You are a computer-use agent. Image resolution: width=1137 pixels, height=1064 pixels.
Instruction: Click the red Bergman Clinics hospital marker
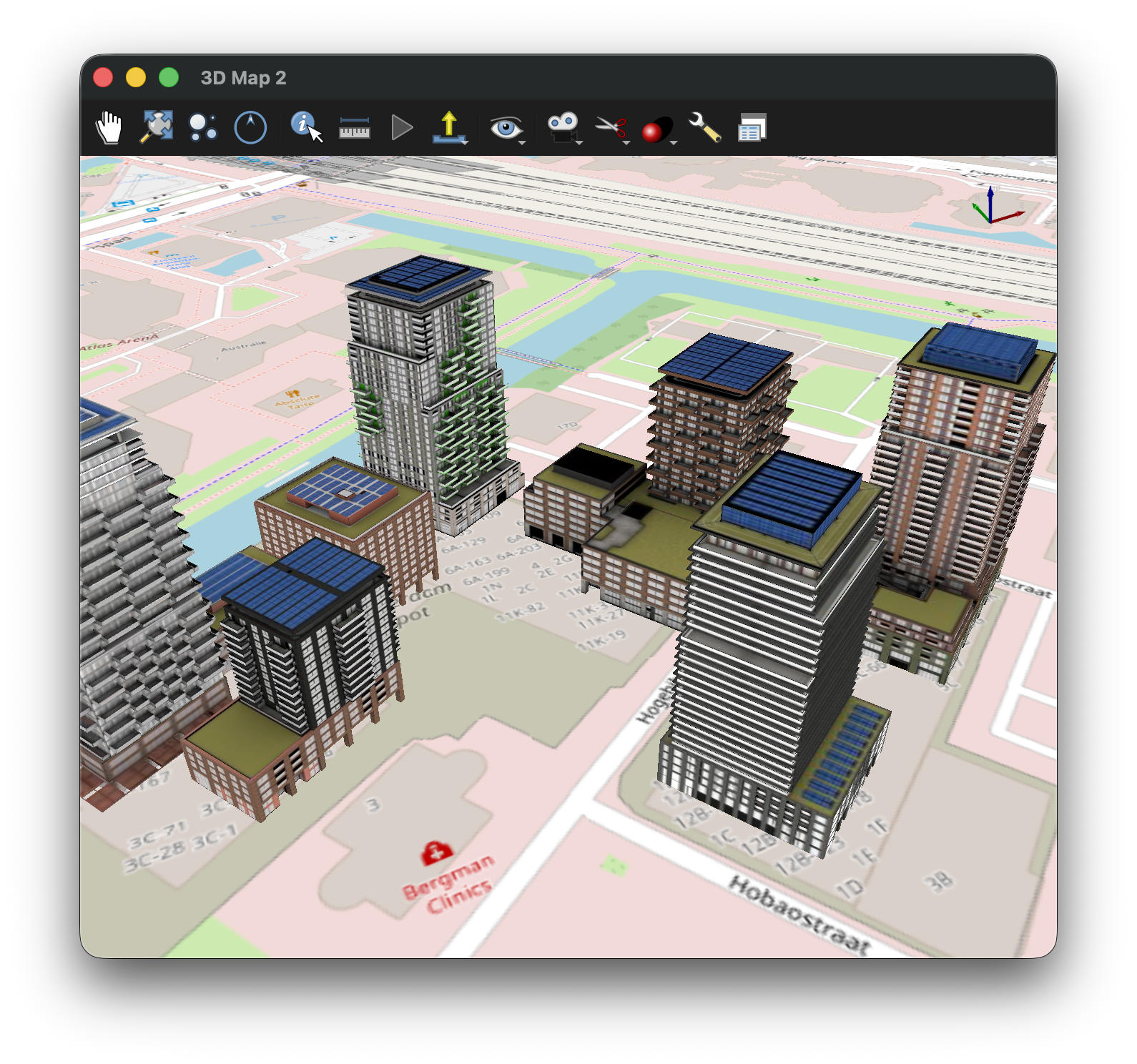coord(436,852)
